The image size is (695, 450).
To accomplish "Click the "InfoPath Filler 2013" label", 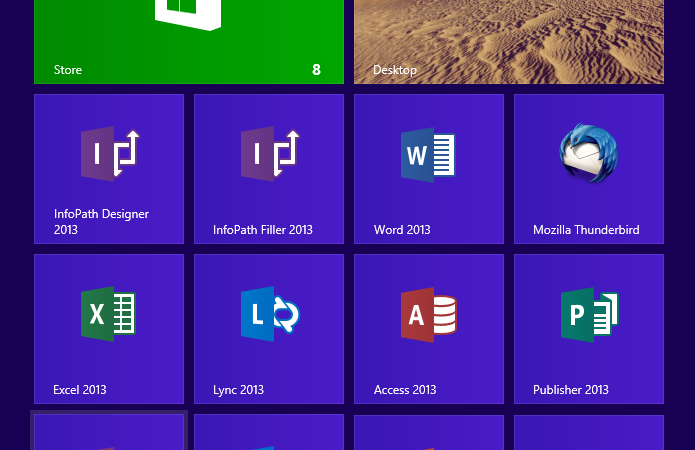I will (x=263, y=230).
